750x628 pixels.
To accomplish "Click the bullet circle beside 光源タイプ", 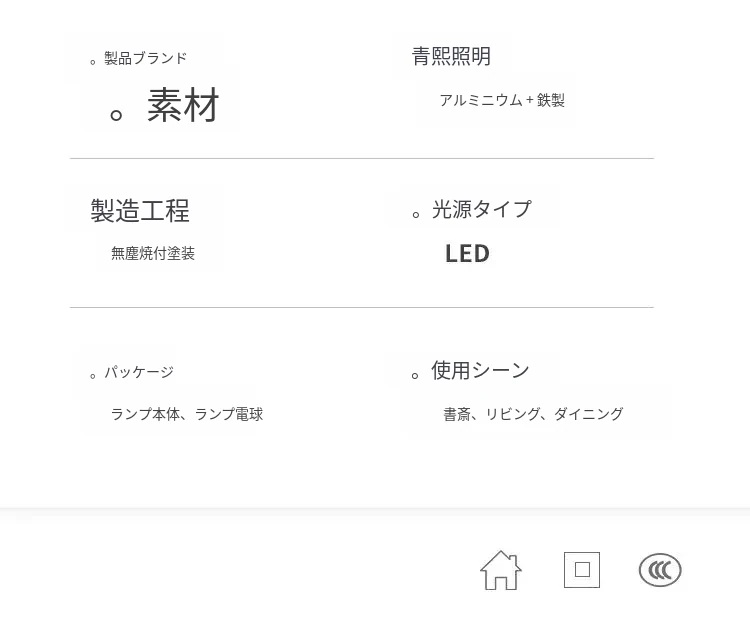I will 416,215.
